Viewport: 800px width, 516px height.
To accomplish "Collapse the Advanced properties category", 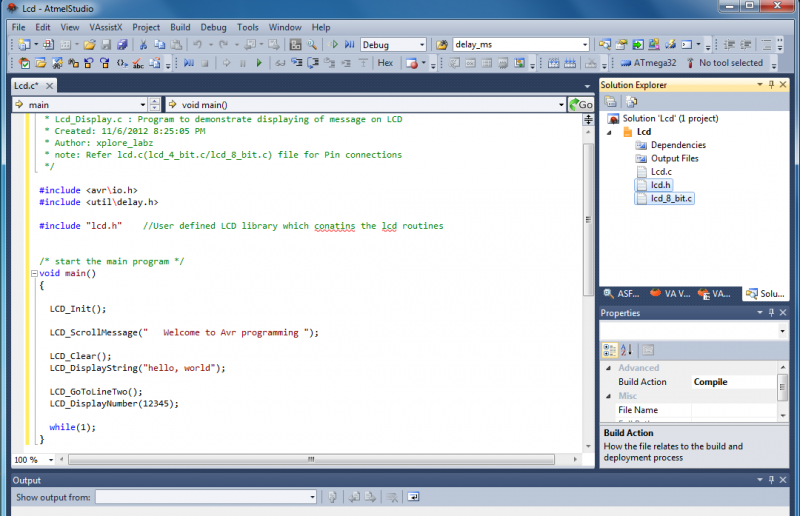I will [x=609, y=368].
